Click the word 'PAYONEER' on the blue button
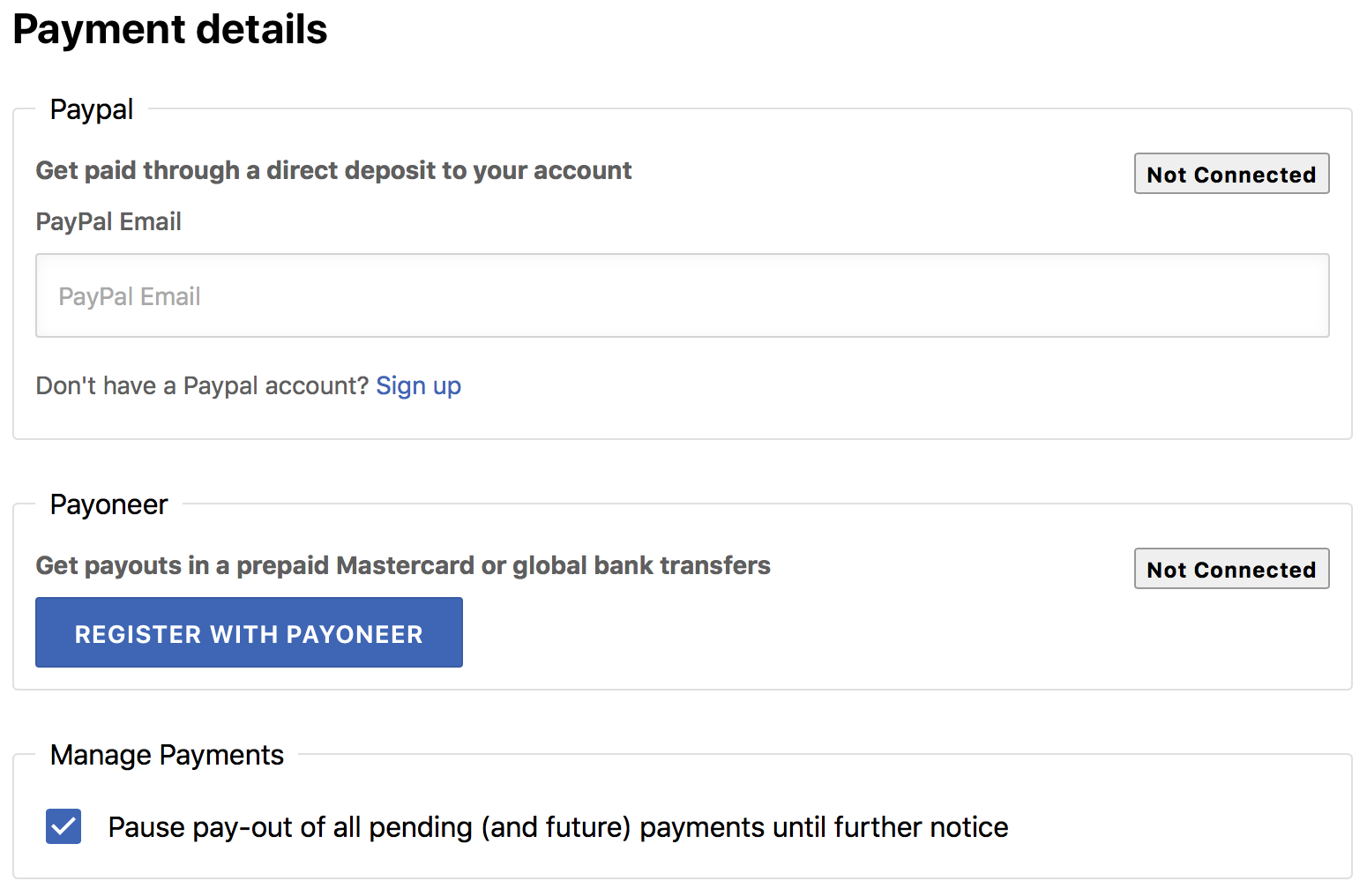The width and height of the screenshot is (1367, 896). click(x=355, y=634)
